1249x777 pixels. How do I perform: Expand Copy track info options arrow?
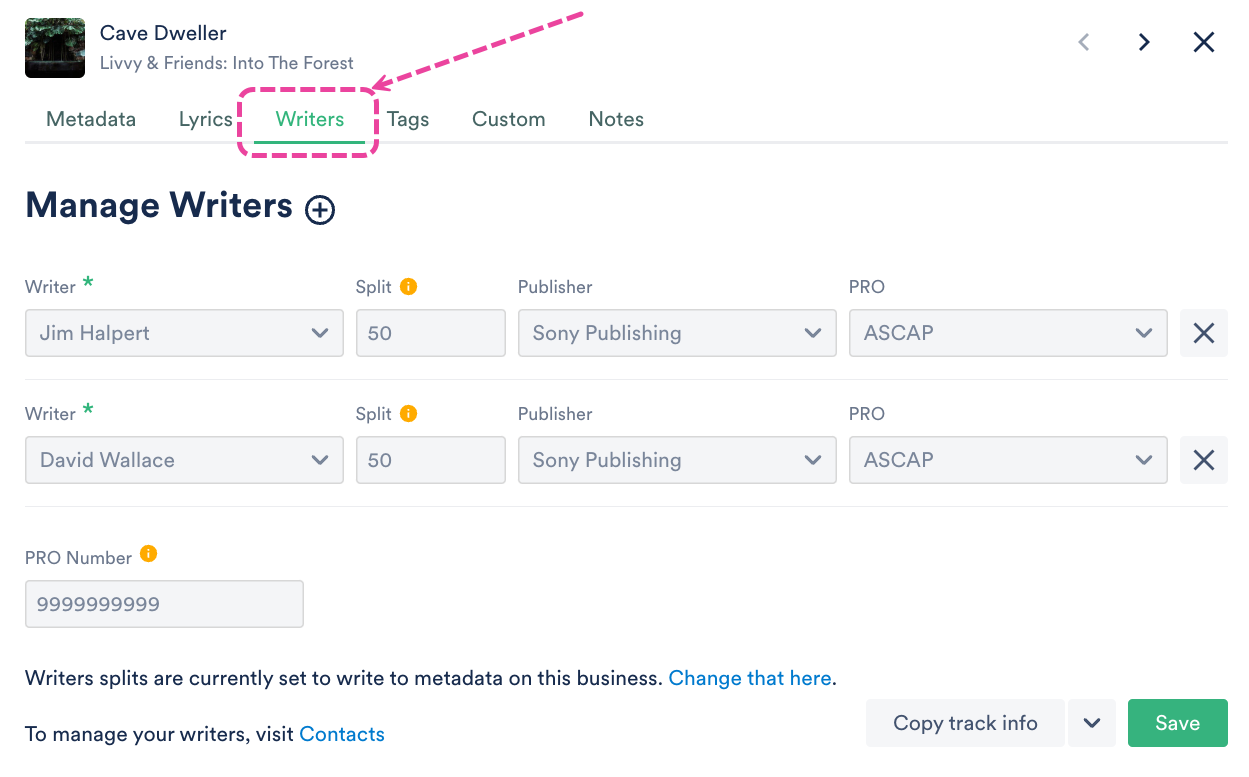1092,723
